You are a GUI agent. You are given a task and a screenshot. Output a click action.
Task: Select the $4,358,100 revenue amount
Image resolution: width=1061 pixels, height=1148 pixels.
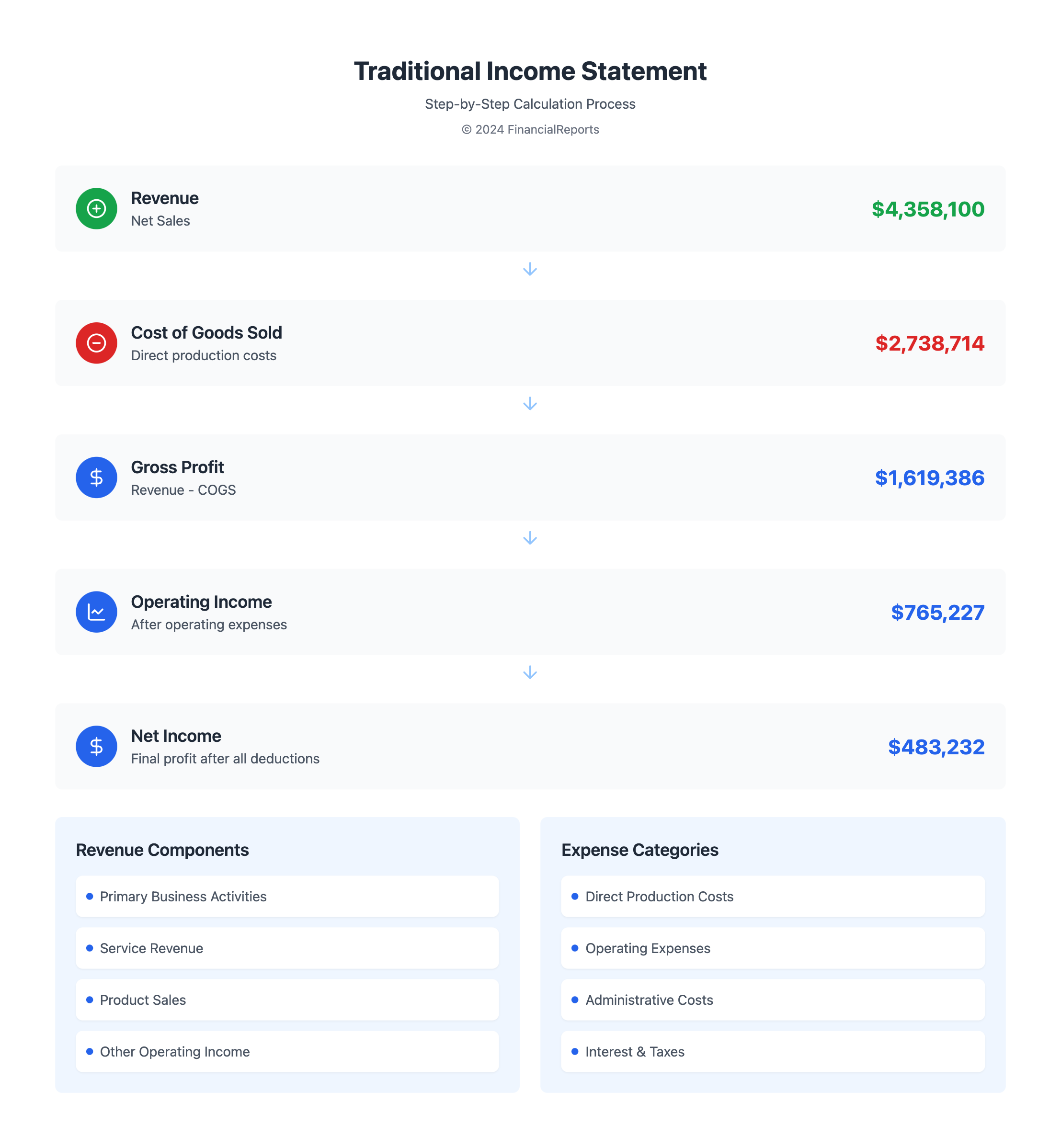[x=927, y=209]
